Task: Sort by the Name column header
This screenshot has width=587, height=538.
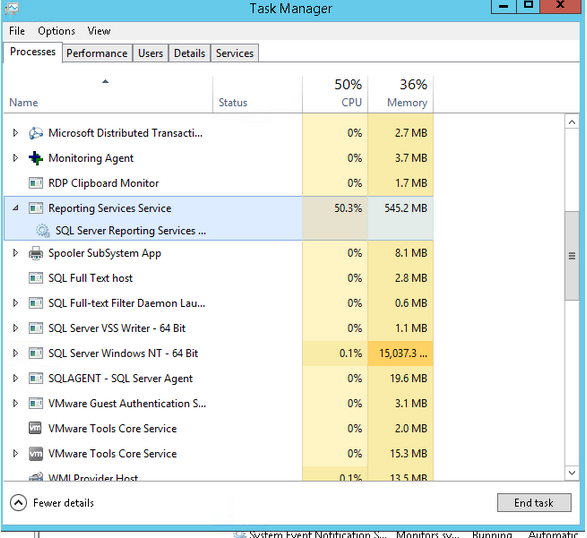Action: 108,94
